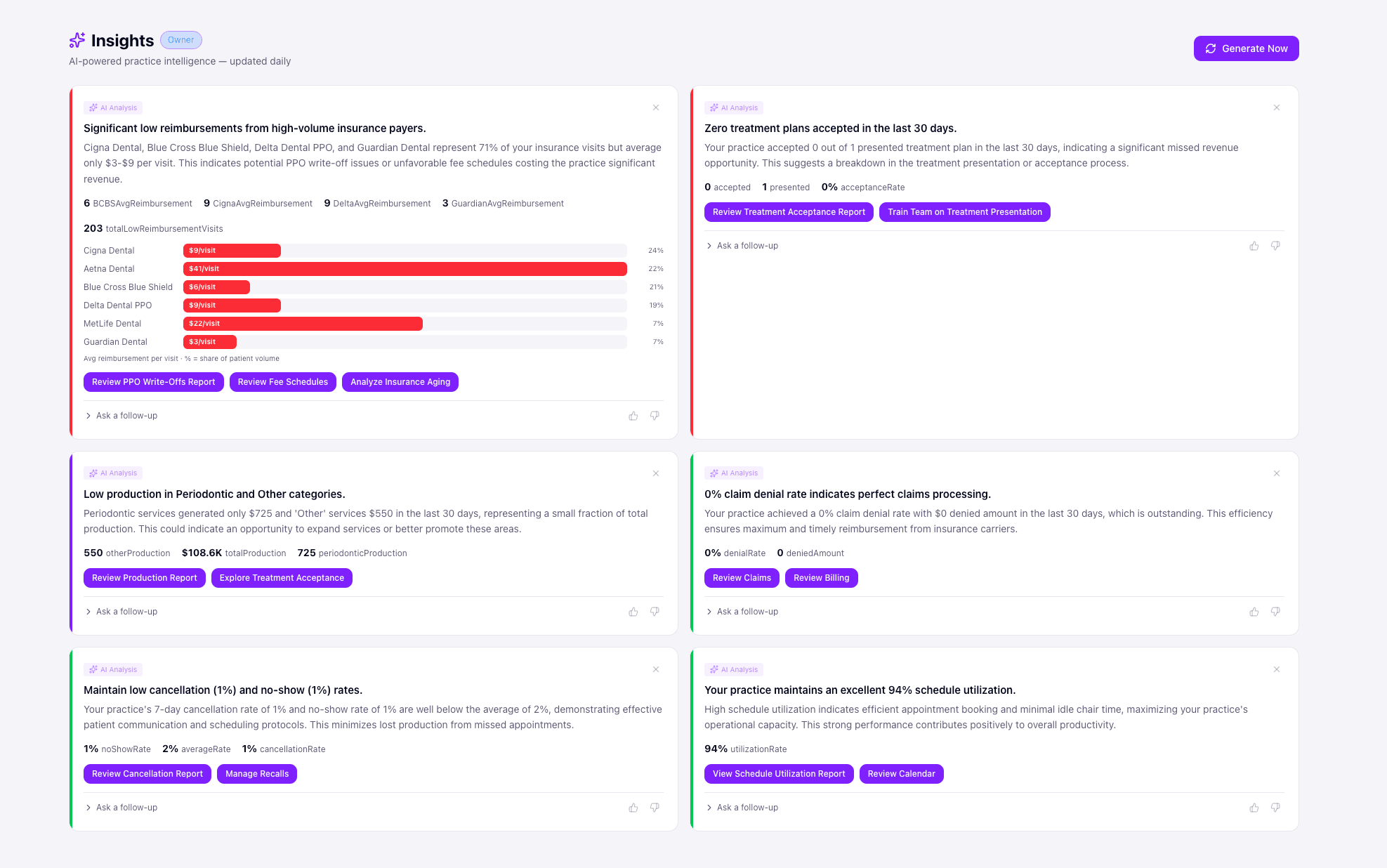Click the Aetna Dental $41/visit bar

point(405,269)
